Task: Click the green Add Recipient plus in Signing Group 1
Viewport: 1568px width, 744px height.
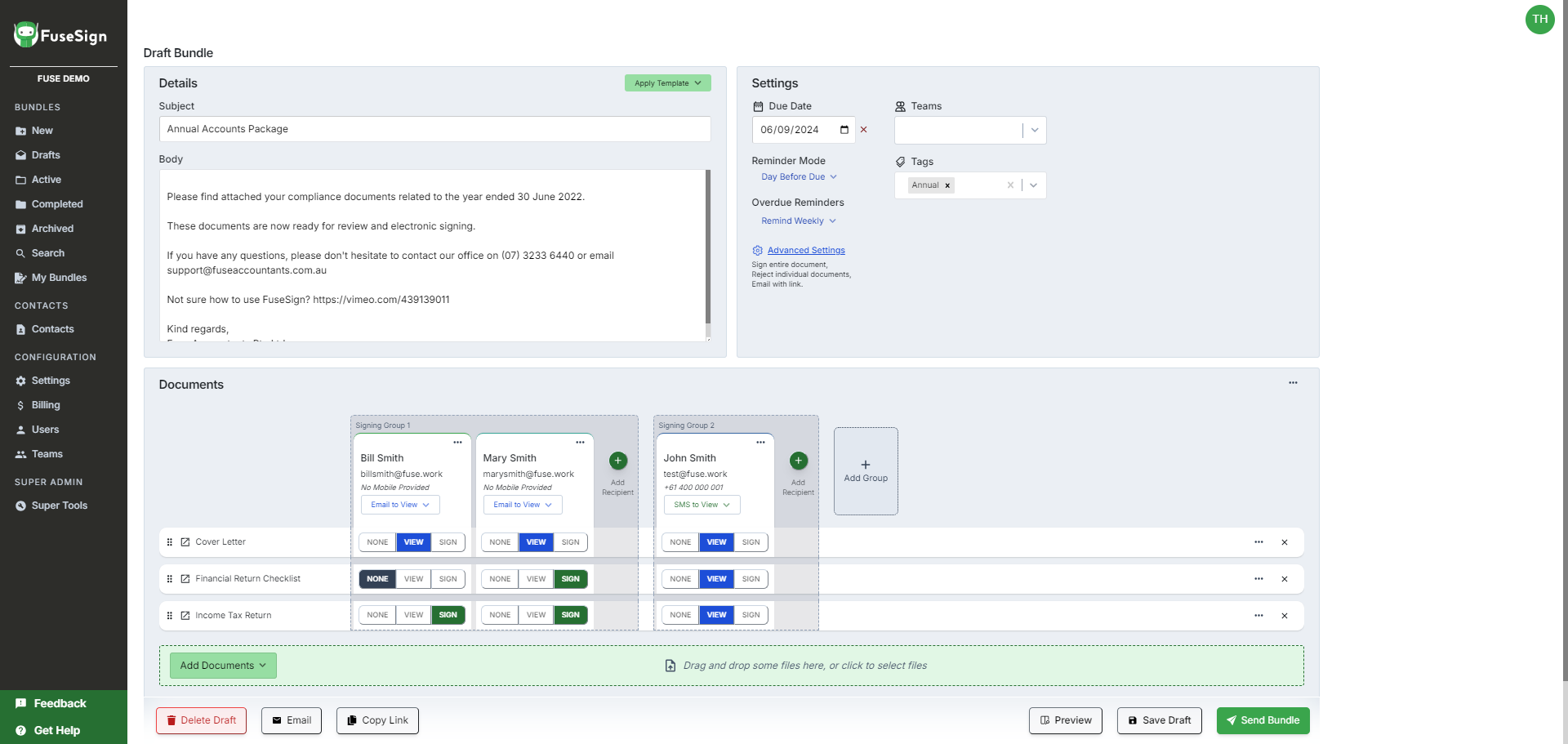Action: 618,461
